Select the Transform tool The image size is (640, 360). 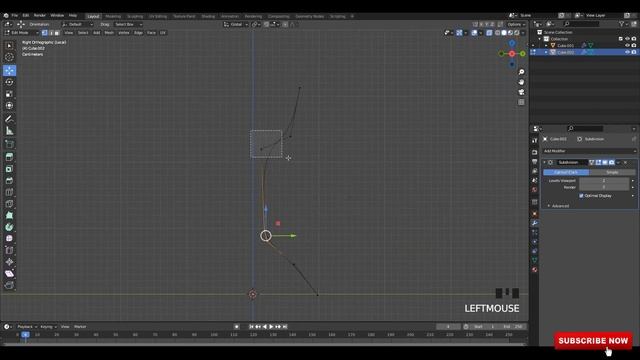coord(9,106)
